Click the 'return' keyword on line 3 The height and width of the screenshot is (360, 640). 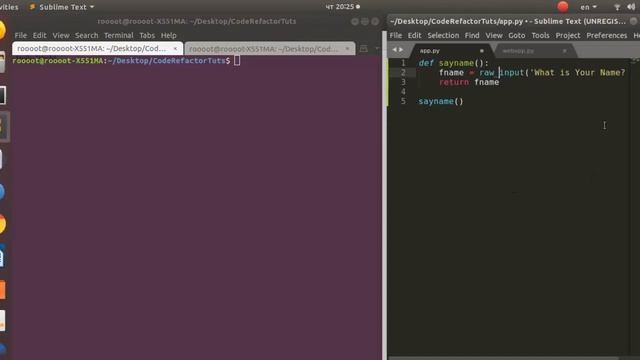454,82
